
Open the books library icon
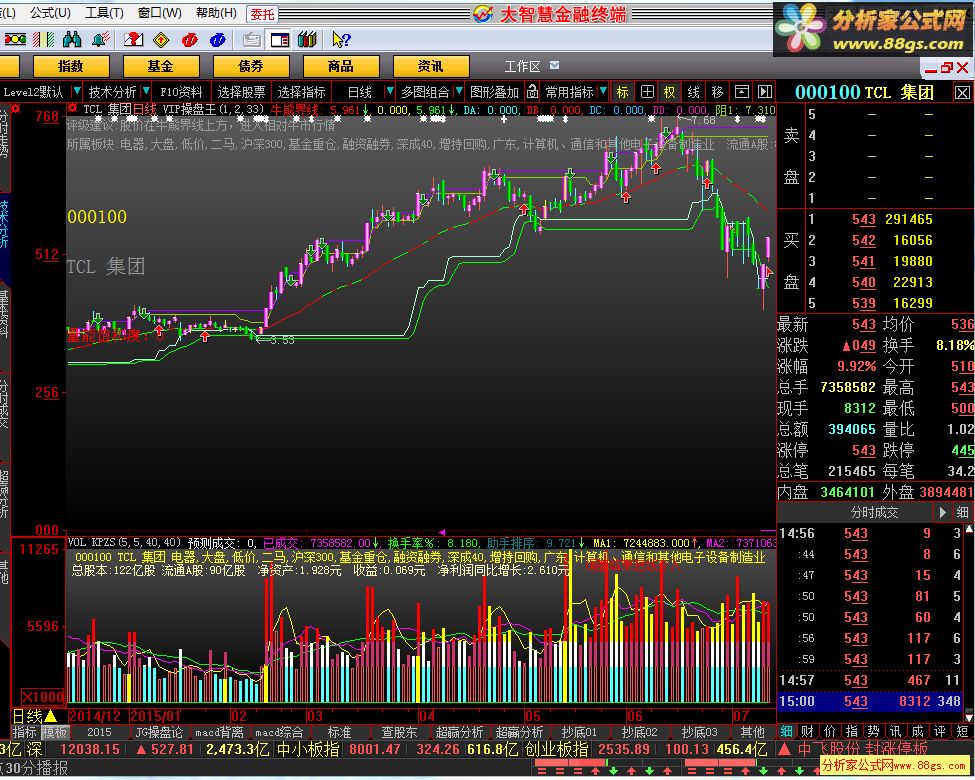coord(307,40)
